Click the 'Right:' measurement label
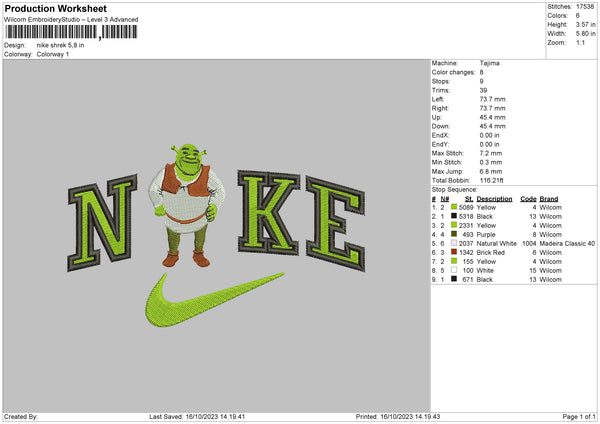Image resolution: width=600 pixels, height=424 pixels. click(x=440, y=108)
